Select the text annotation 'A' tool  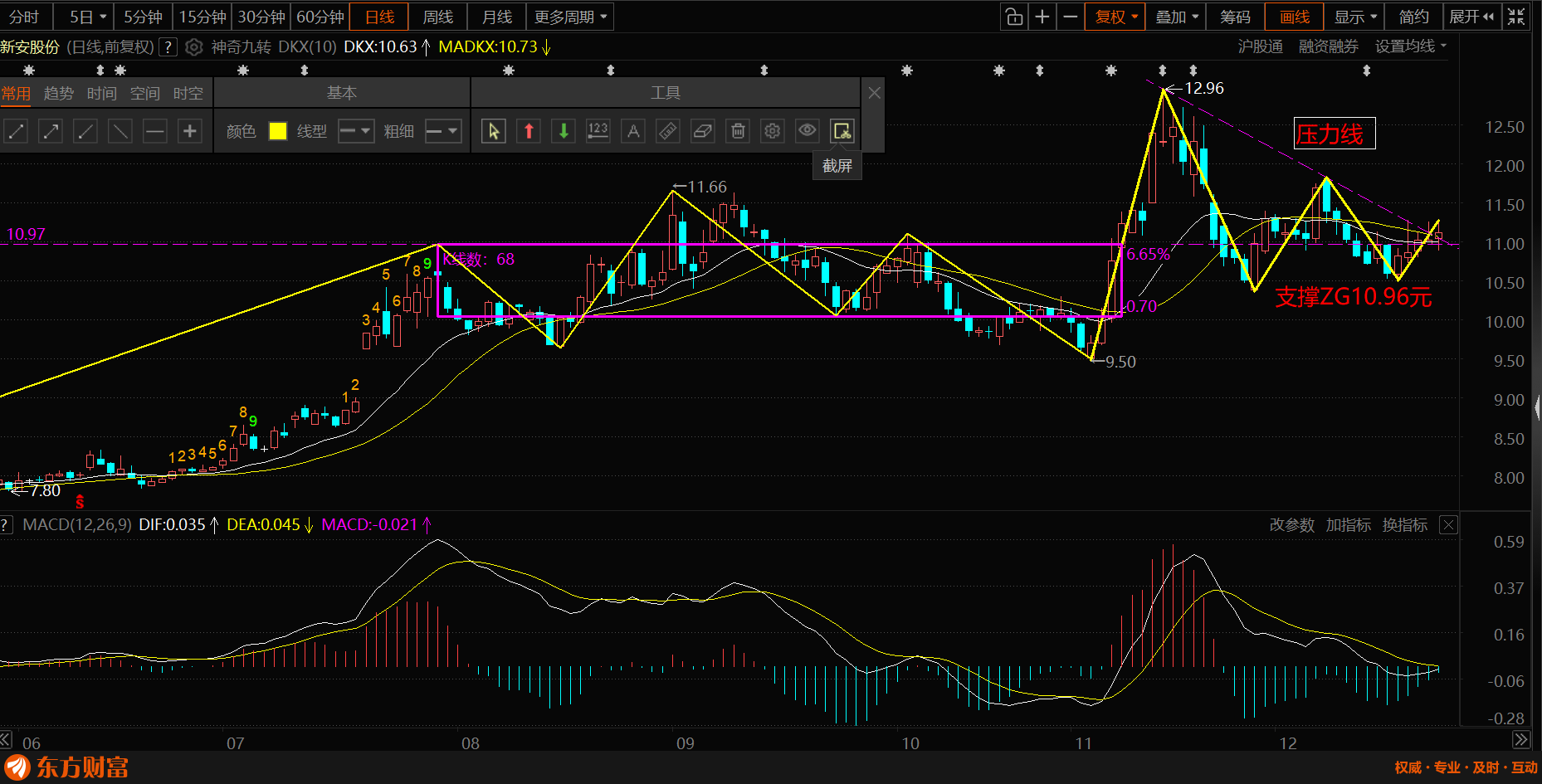[633, 131]
